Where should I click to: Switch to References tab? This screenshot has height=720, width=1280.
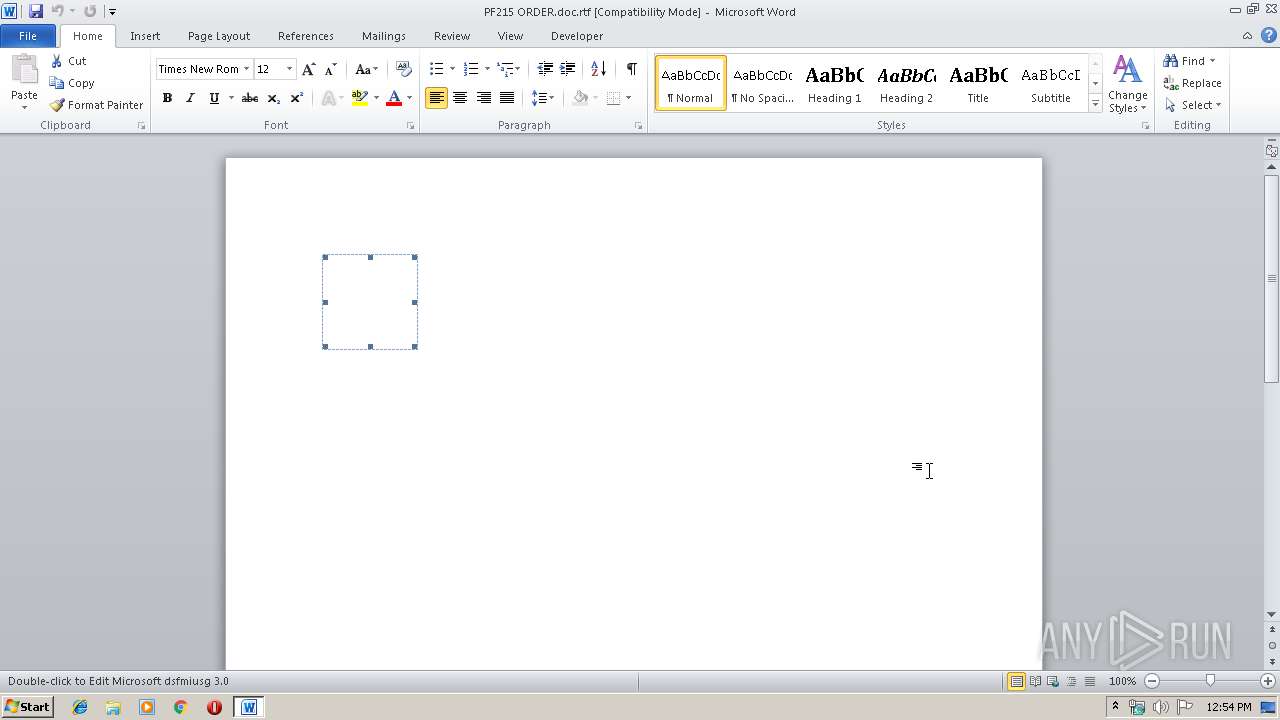(306, 36)
